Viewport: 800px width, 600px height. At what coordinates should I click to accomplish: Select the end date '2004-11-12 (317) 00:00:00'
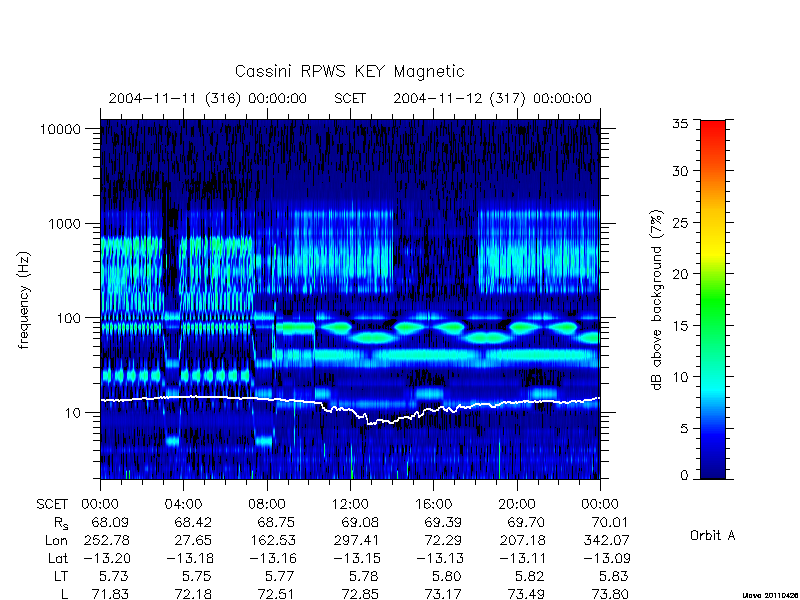492,98
